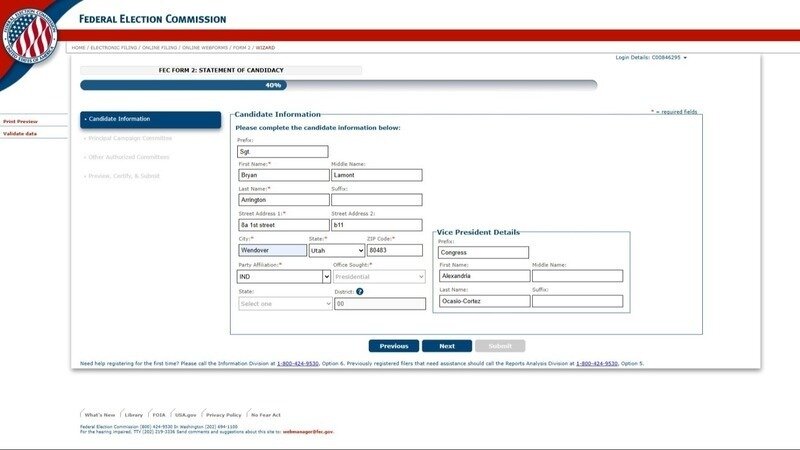800x450 pixels.
Task: Open the Office Sought Presidential dropdown
Action: 379,276
